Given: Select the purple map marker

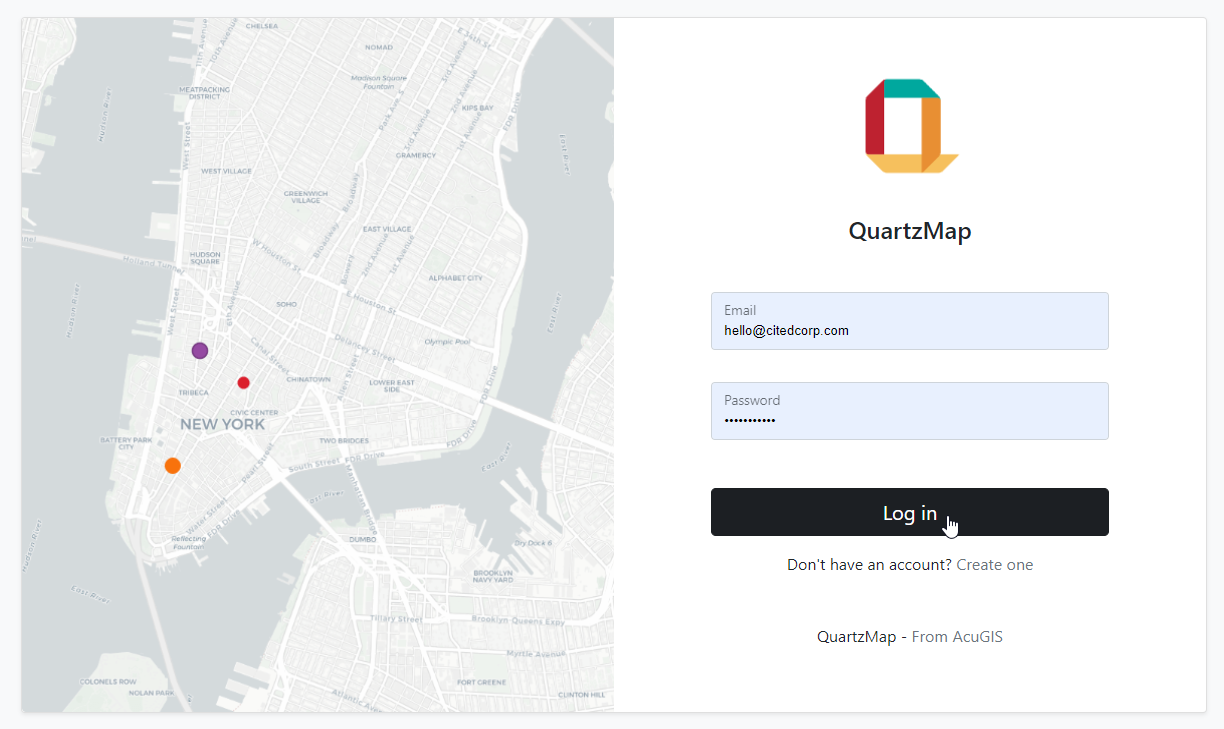Looking at the screenshot, I should coord(200,350).
